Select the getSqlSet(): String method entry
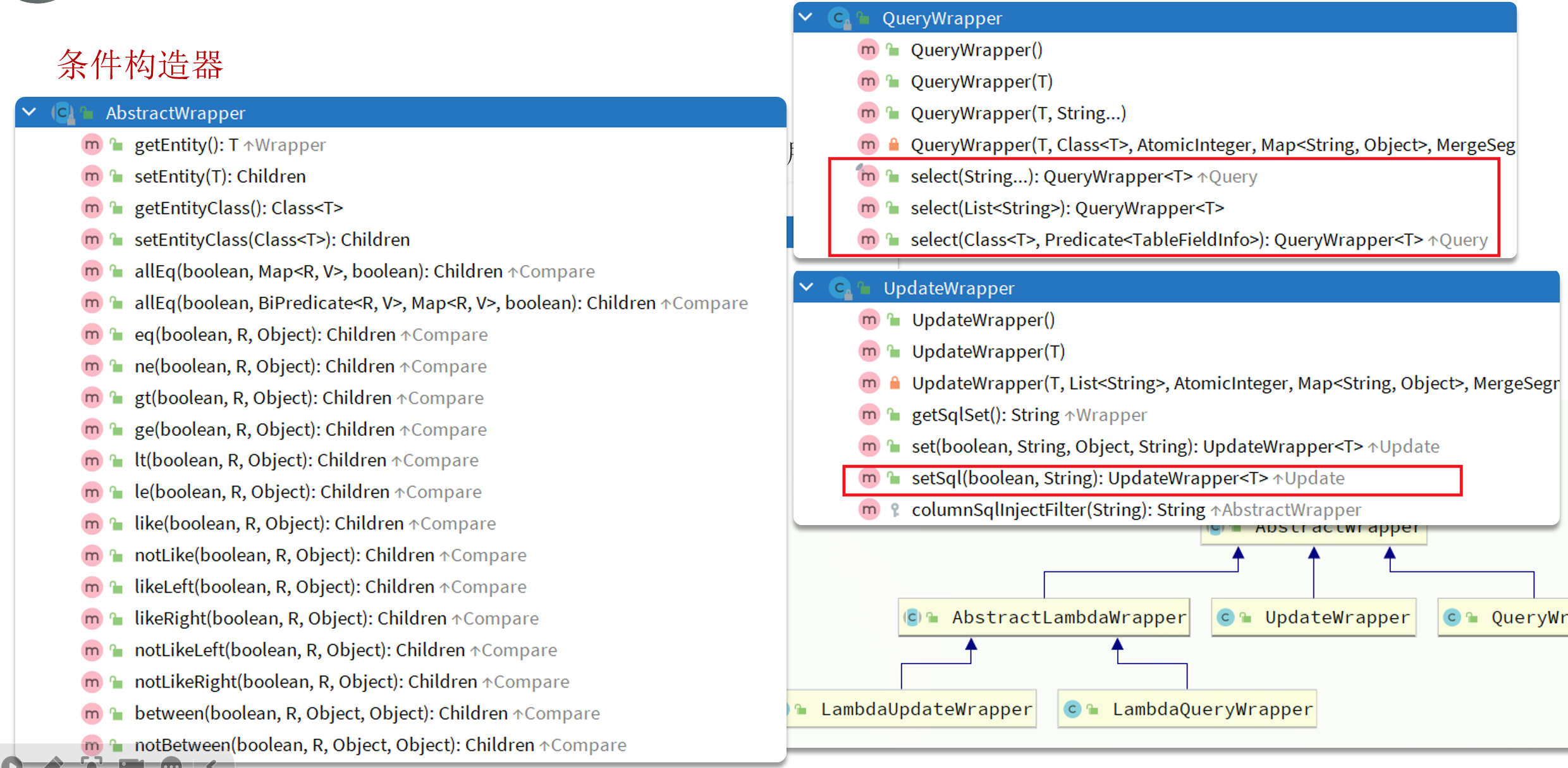 tap(1028, 415)
